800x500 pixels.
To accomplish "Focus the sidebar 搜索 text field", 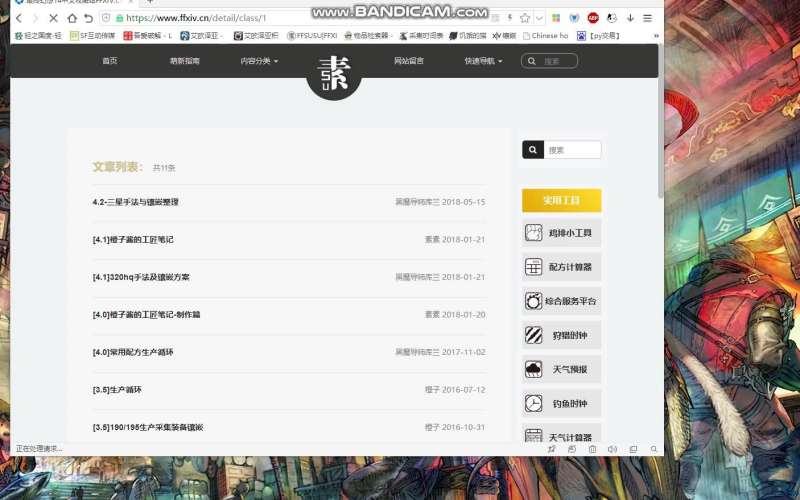I will (572, 150).
